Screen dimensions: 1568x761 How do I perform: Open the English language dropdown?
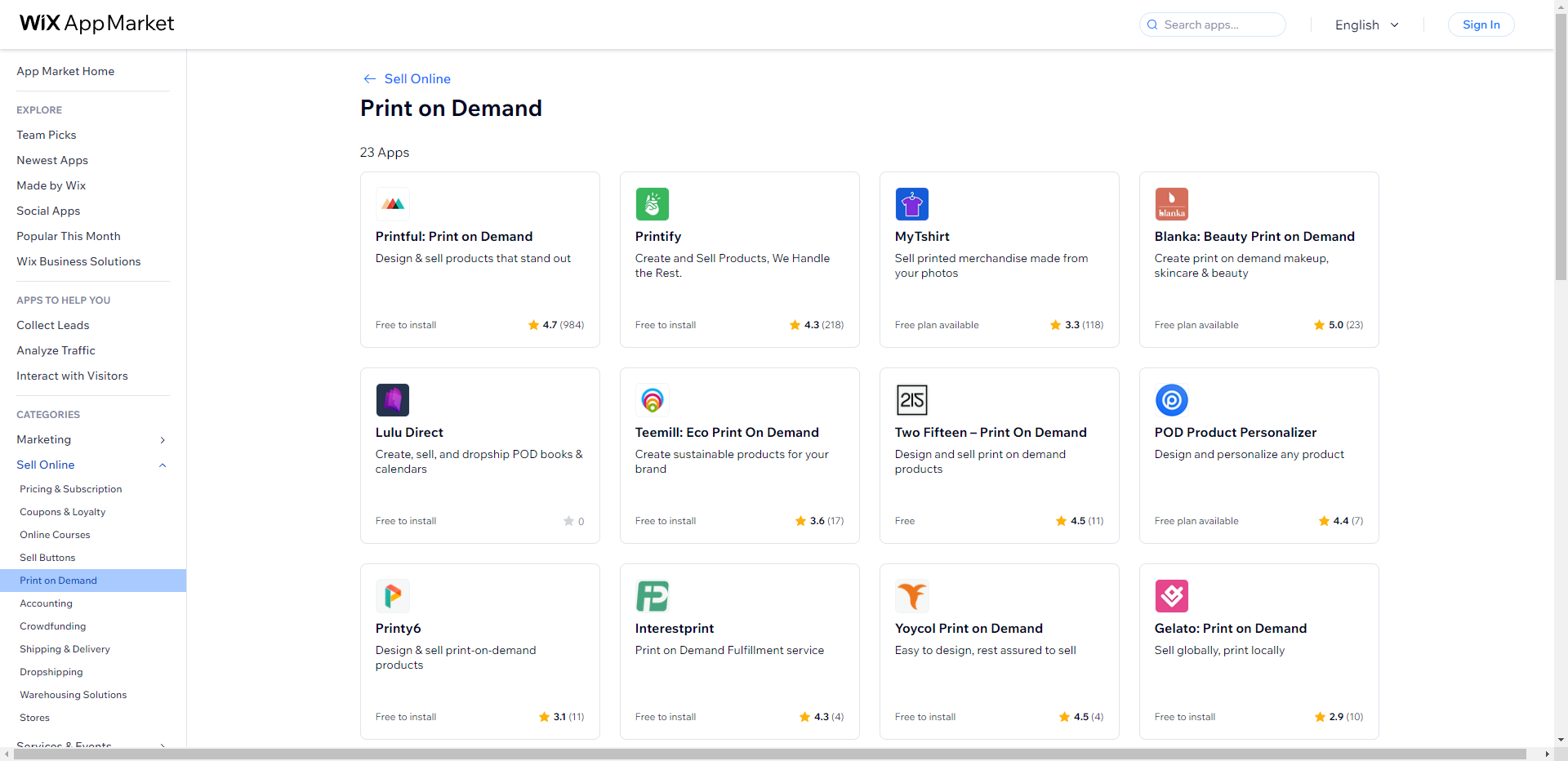[1367, 24]
